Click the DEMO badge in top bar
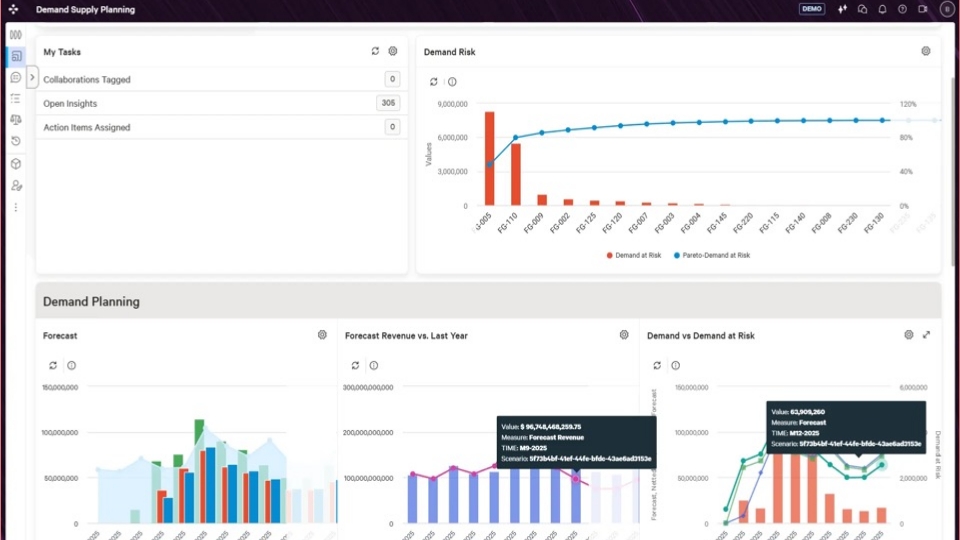The height and width of the screenshot is (540, 960). point(812,9)
